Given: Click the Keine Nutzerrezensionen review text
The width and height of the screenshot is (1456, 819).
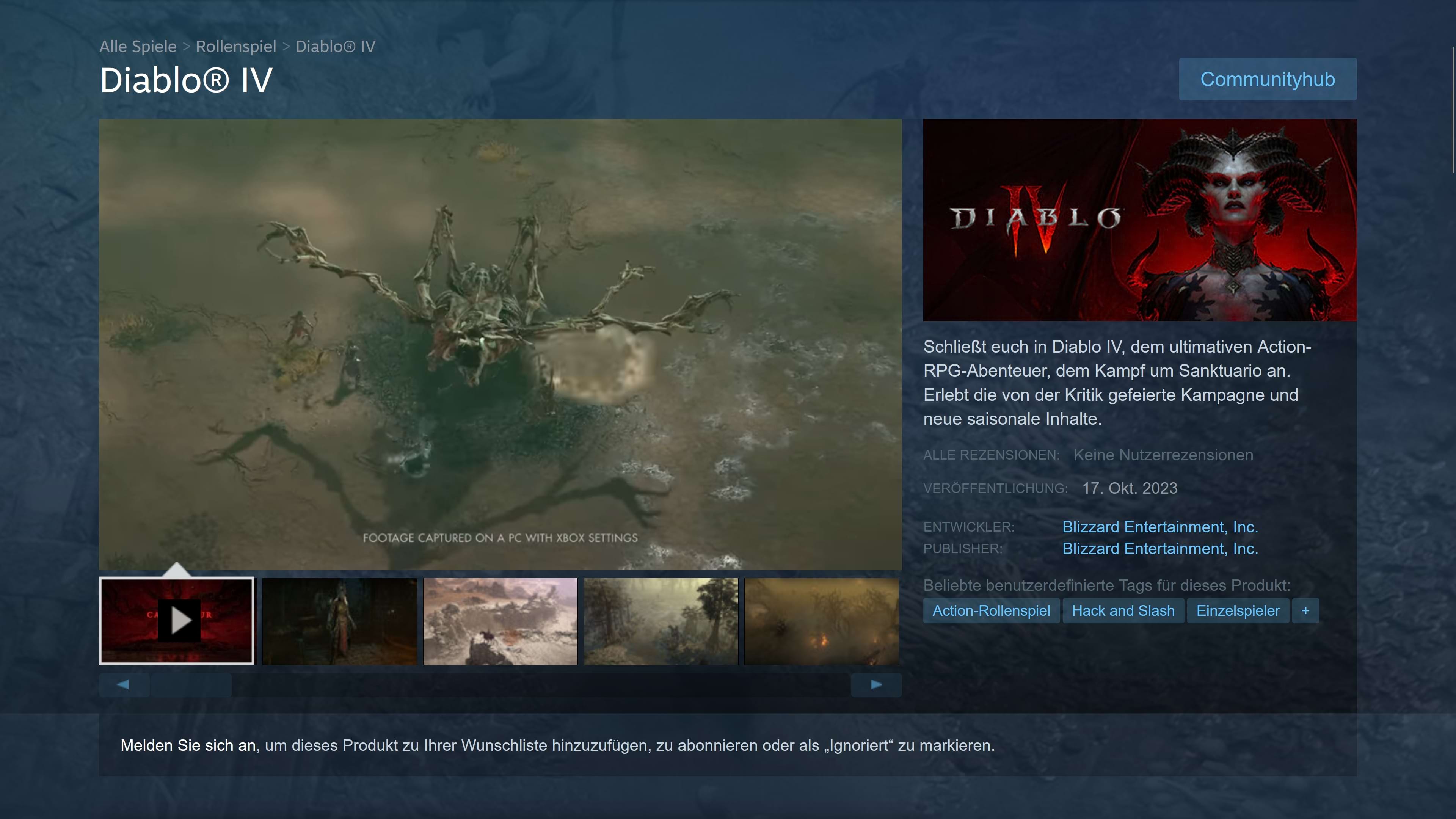Looking at the screenshot, I should (x=1163, y=455).
